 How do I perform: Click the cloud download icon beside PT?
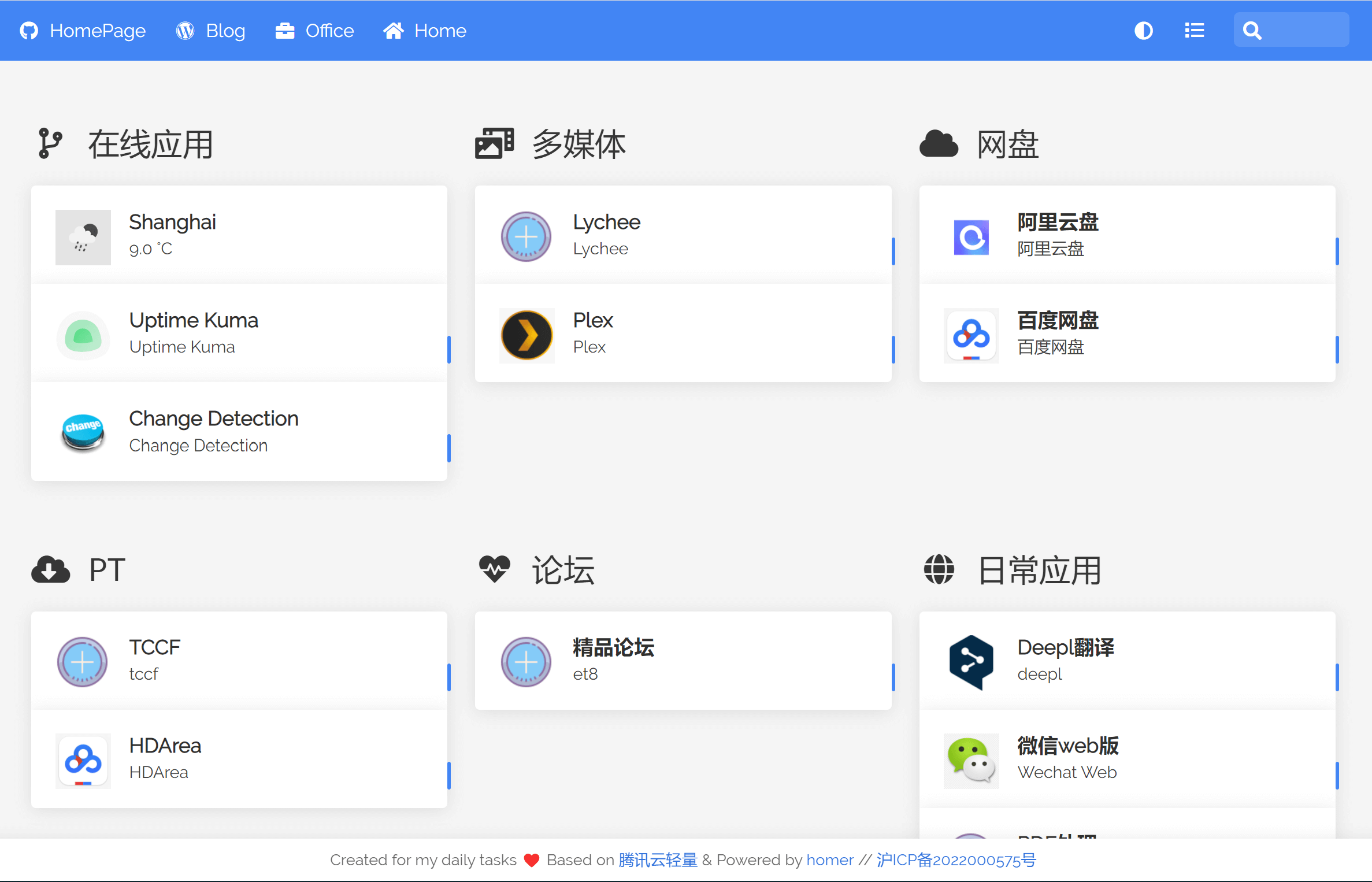(x=50, y=569)
